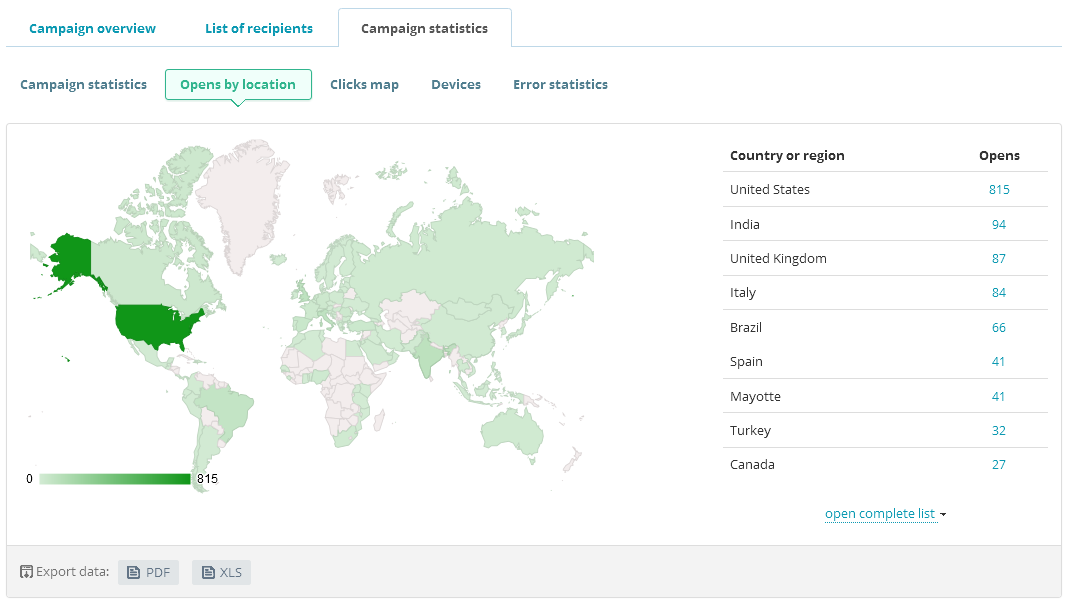The width and height of the screenshot is (1081, 609).
Task: Open the Campaign overview tab
Action: tap(92, 28)
